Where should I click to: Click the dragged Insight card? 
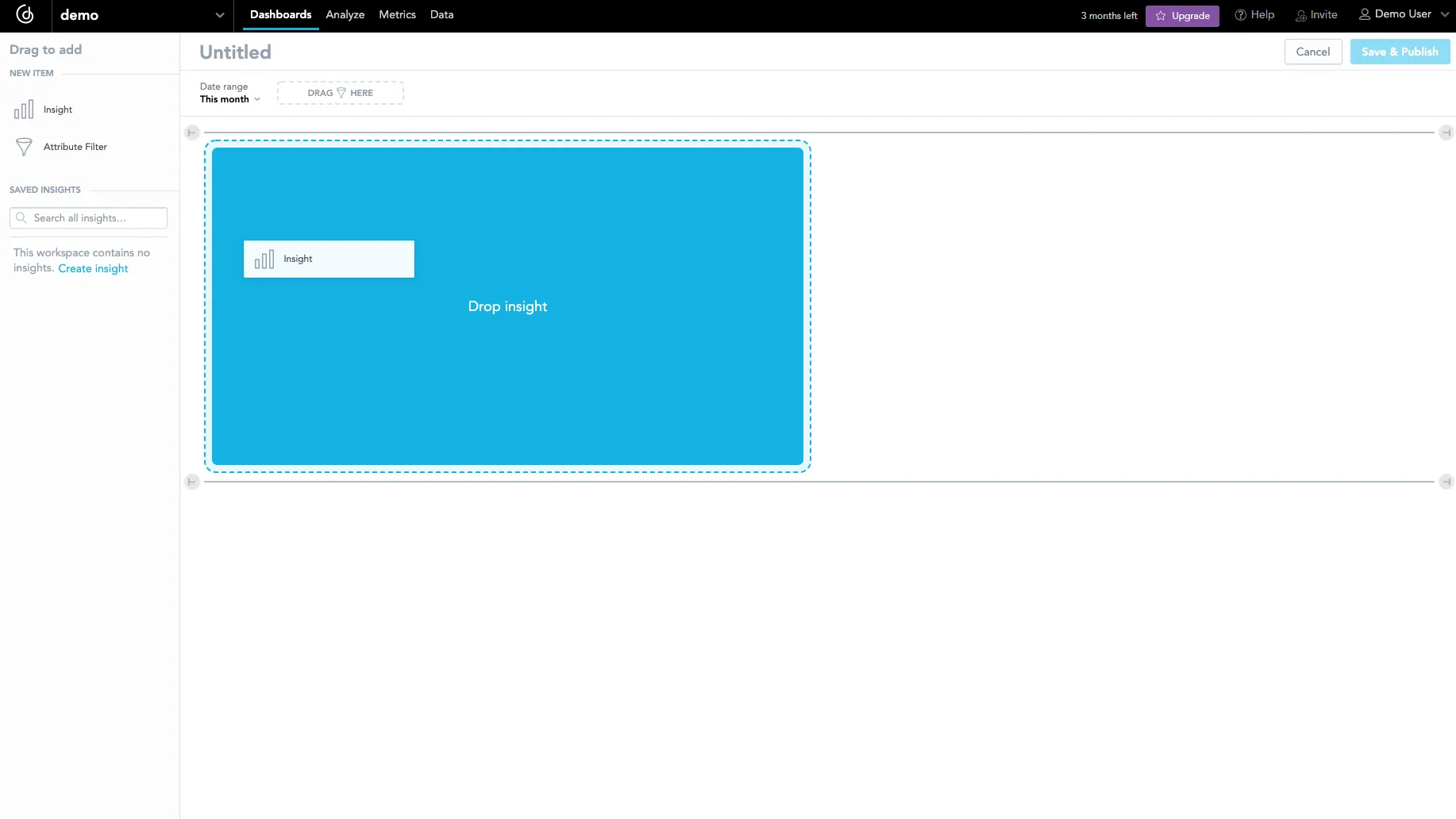pyautogui.click(x=329, y=259)
